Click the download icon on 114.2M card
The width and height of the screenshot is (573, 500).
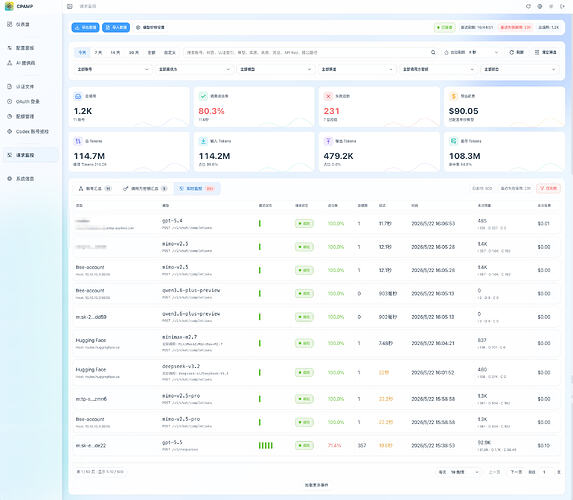203,141
